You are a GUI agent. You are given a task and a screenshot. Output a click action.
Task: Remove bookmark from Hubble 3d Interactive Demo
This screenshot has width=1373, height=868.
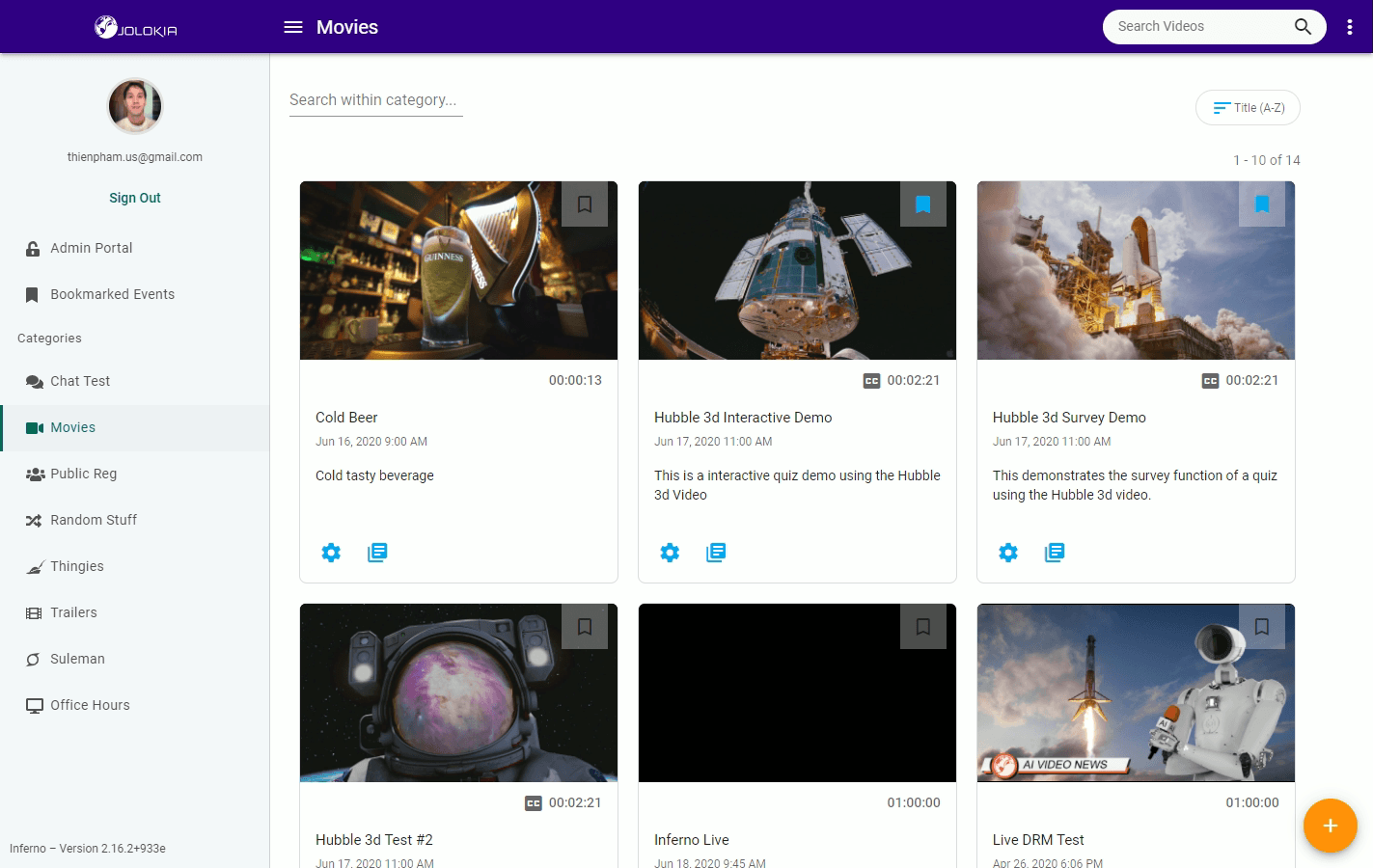(x=923, y=204)
